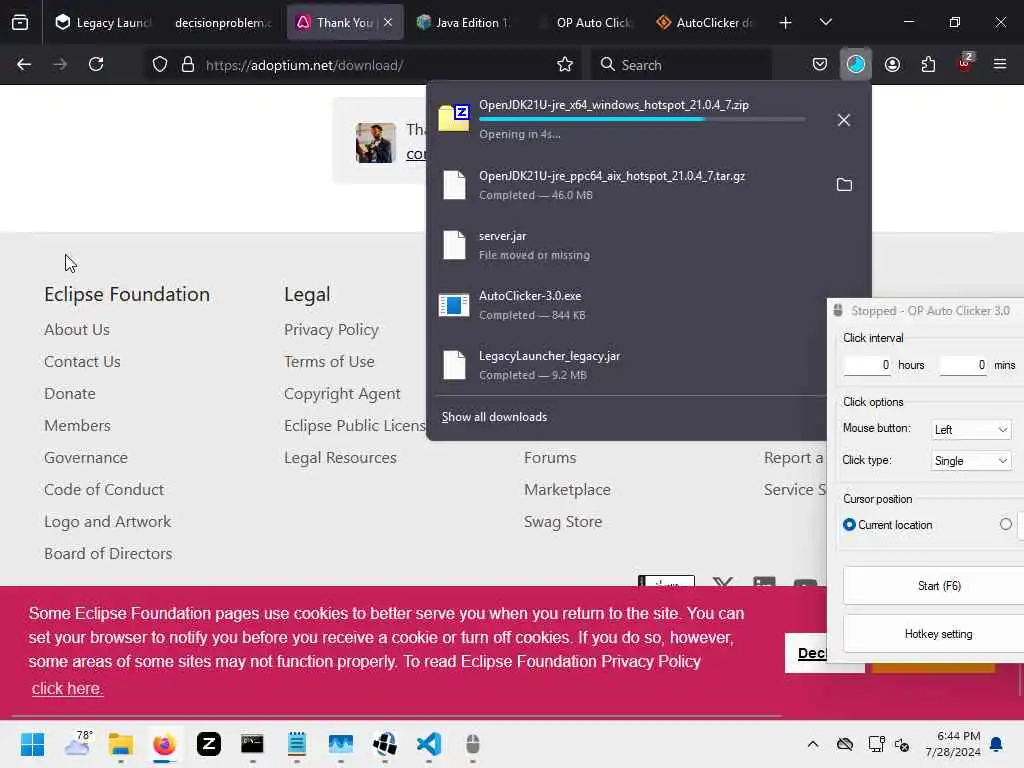This screenshot has height=768, width=1024.
Task: Click the mins input in Click interval
Action: [x=963, y=365]
